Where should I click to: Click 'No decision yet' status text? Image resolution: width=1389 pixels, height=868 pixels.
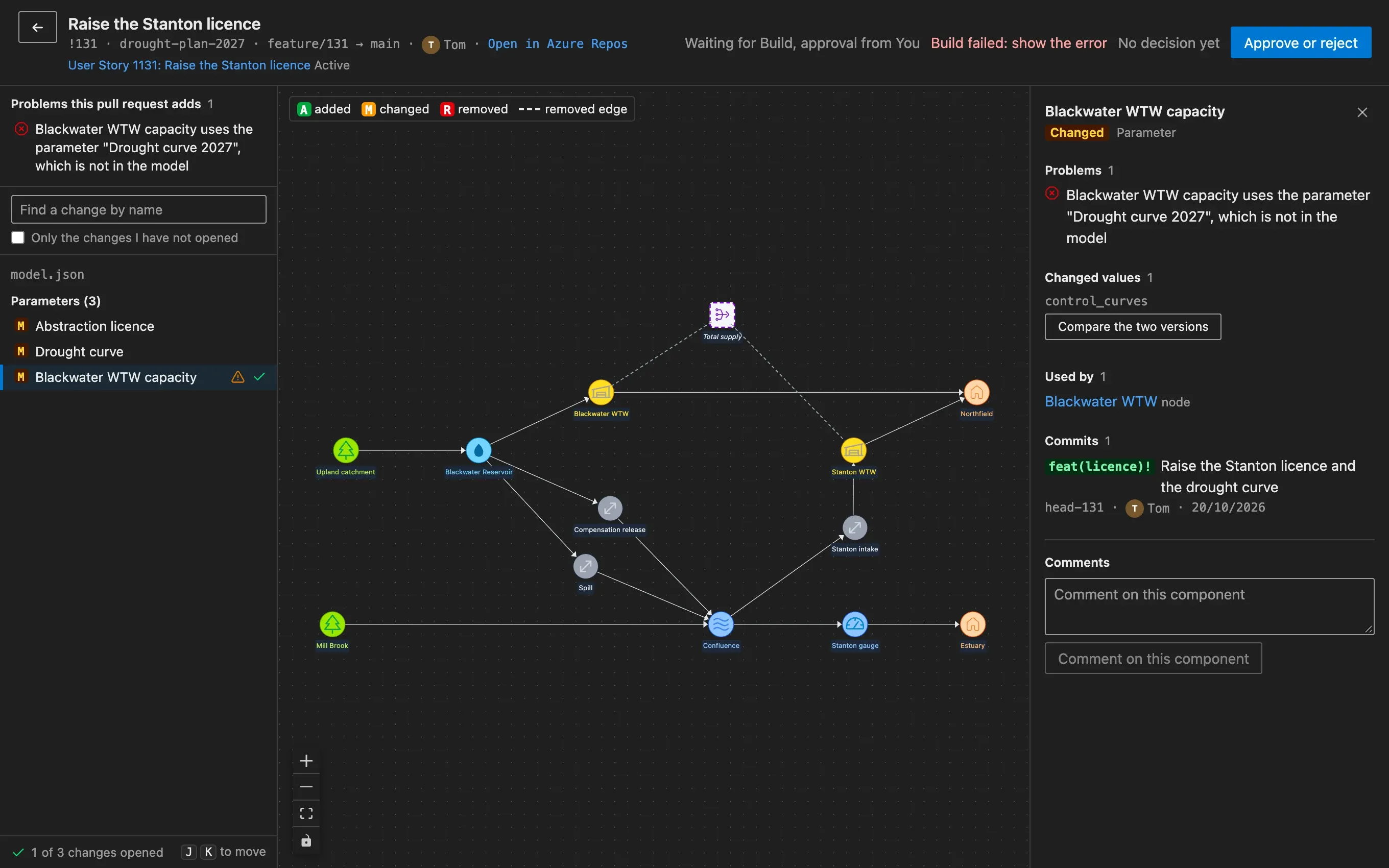pos(1168,43)
